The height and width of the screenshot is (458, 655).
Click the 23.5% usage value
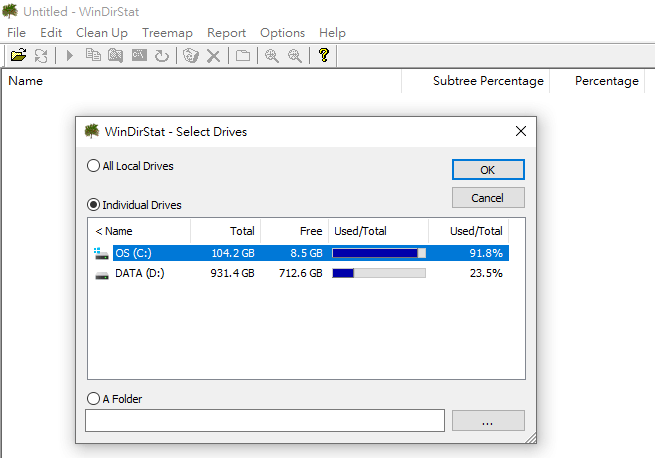click(486, 273)
